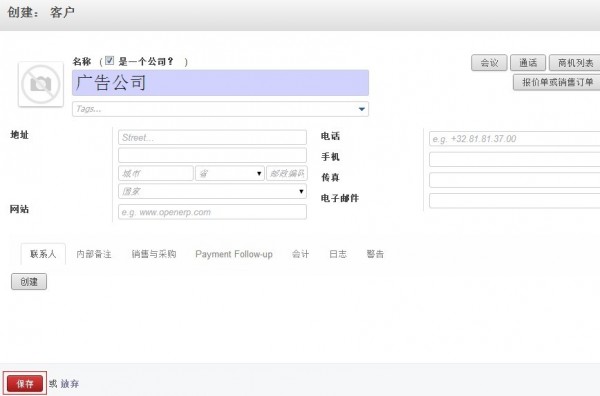Open the Tags dropdown arrow
Image resolution: width=600 pixels, height=396 pixels.
click(x=362, y=109)
